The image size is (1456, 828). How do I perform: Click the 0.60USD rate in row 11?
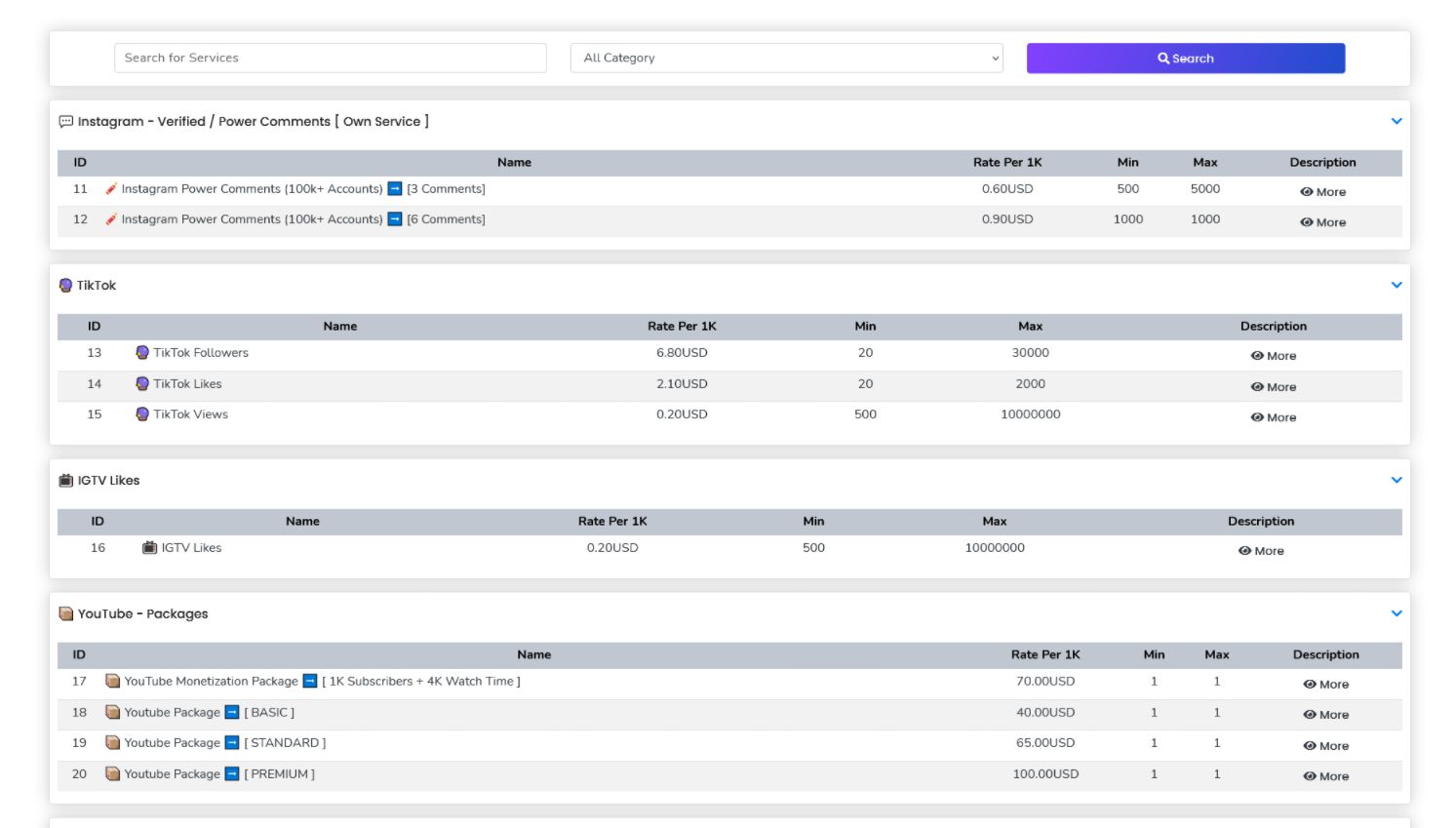click(x=1007, y=189)
